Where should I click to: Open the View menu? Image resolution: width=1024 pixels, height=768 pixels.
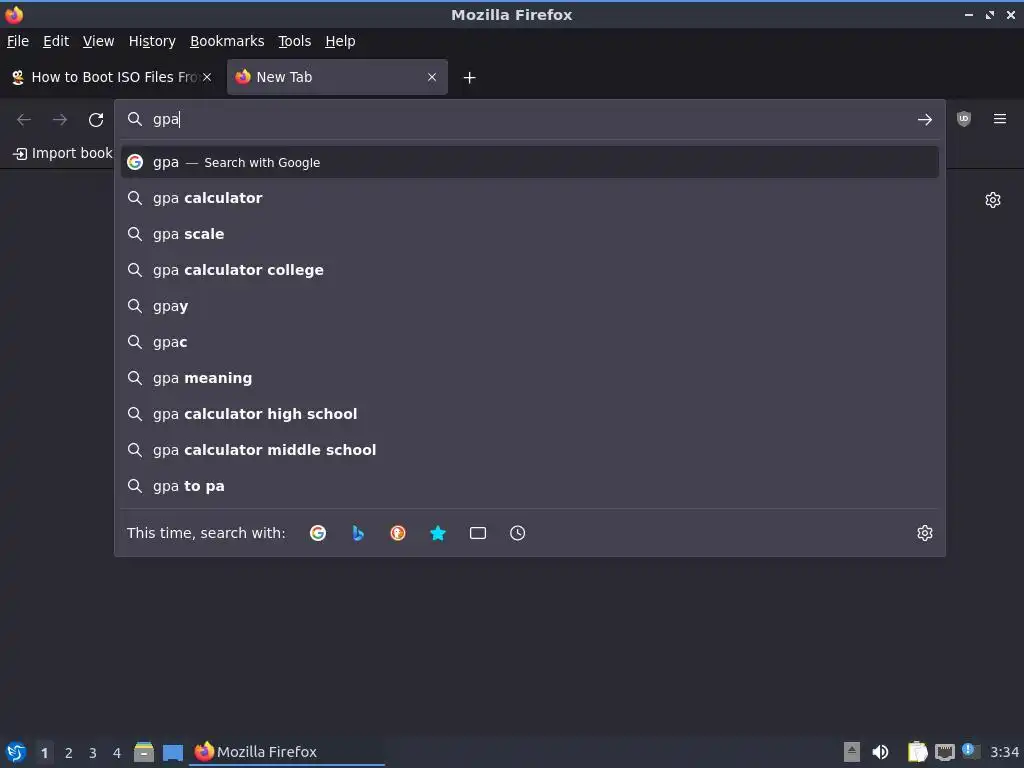[98, 41]
